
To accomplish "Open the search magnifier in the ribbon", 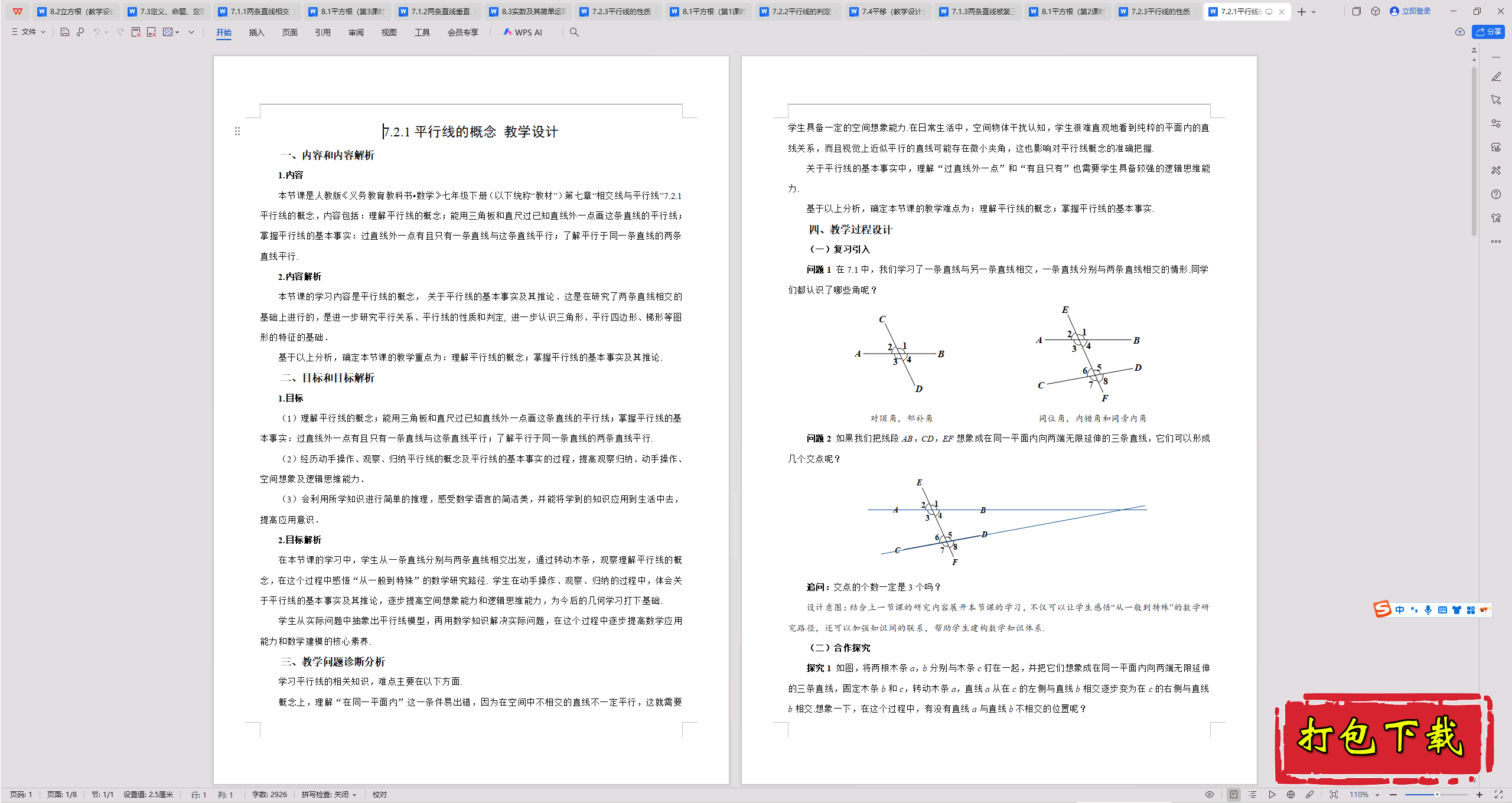I will (574, 32).
